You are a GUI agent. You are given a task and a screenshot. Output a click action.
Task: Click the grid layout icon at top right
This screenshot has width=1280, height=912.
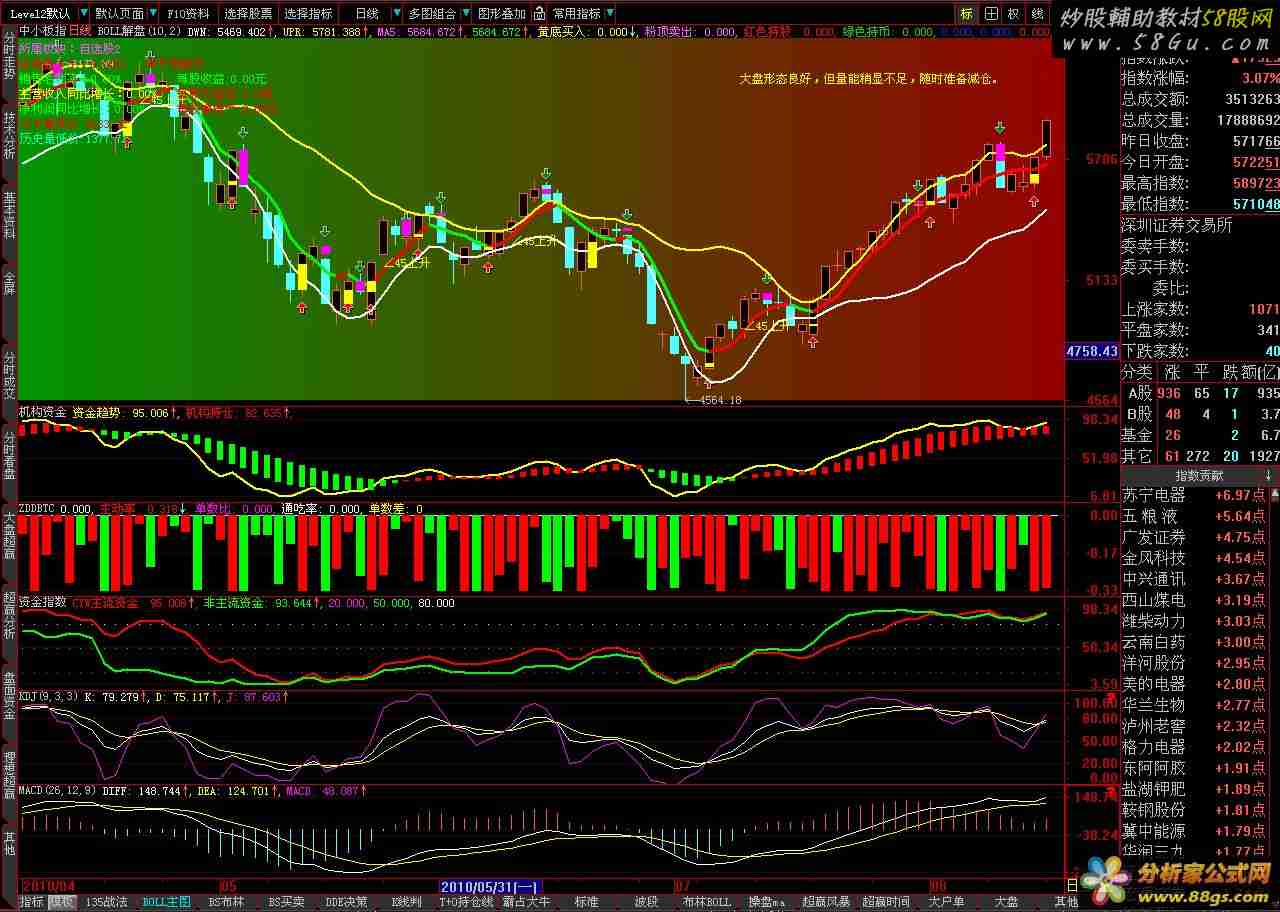pos(990,14)
